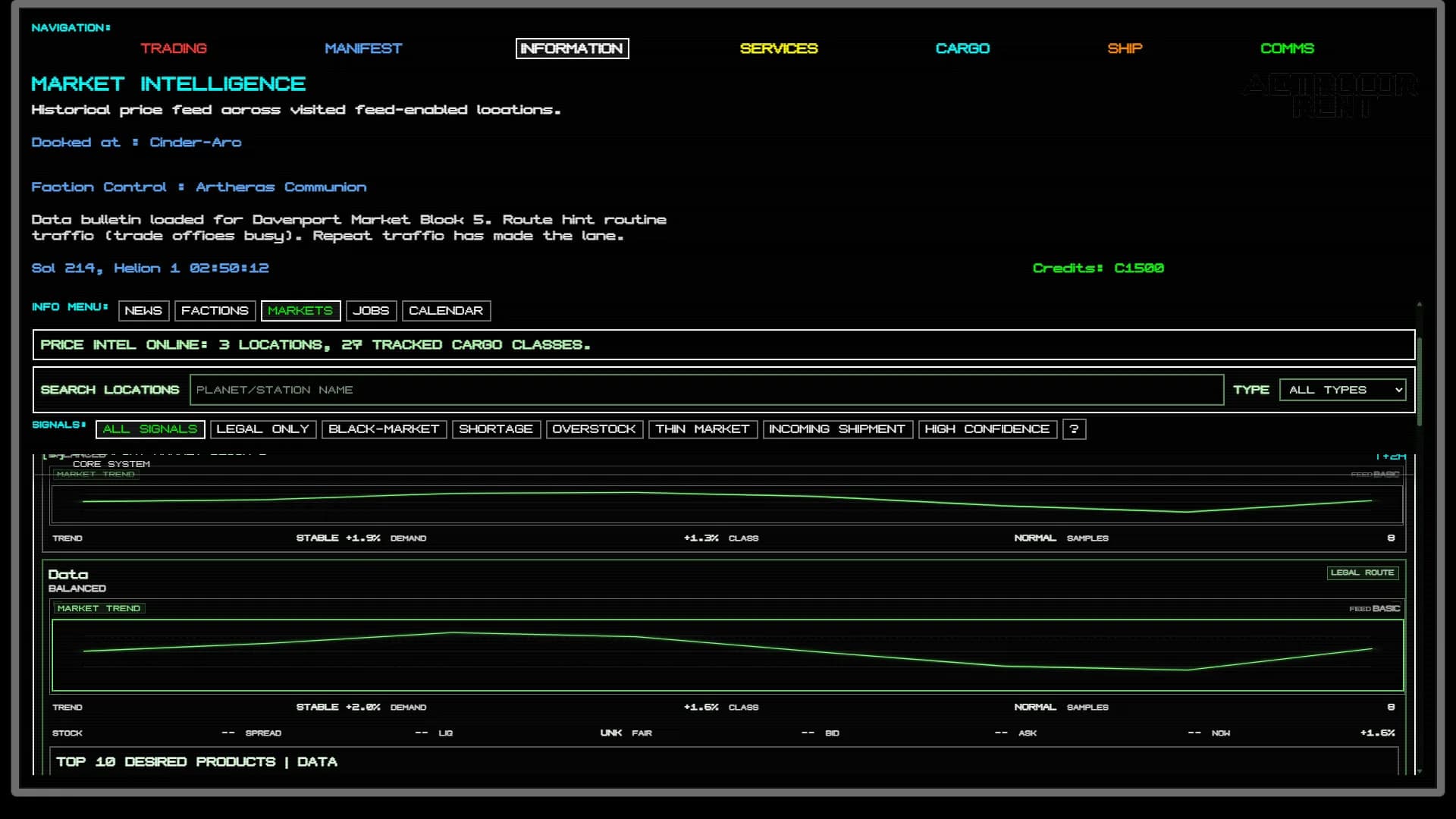Click the price intel online status banner
Screen dimensions: 1456x819
(x=724, y=345)
